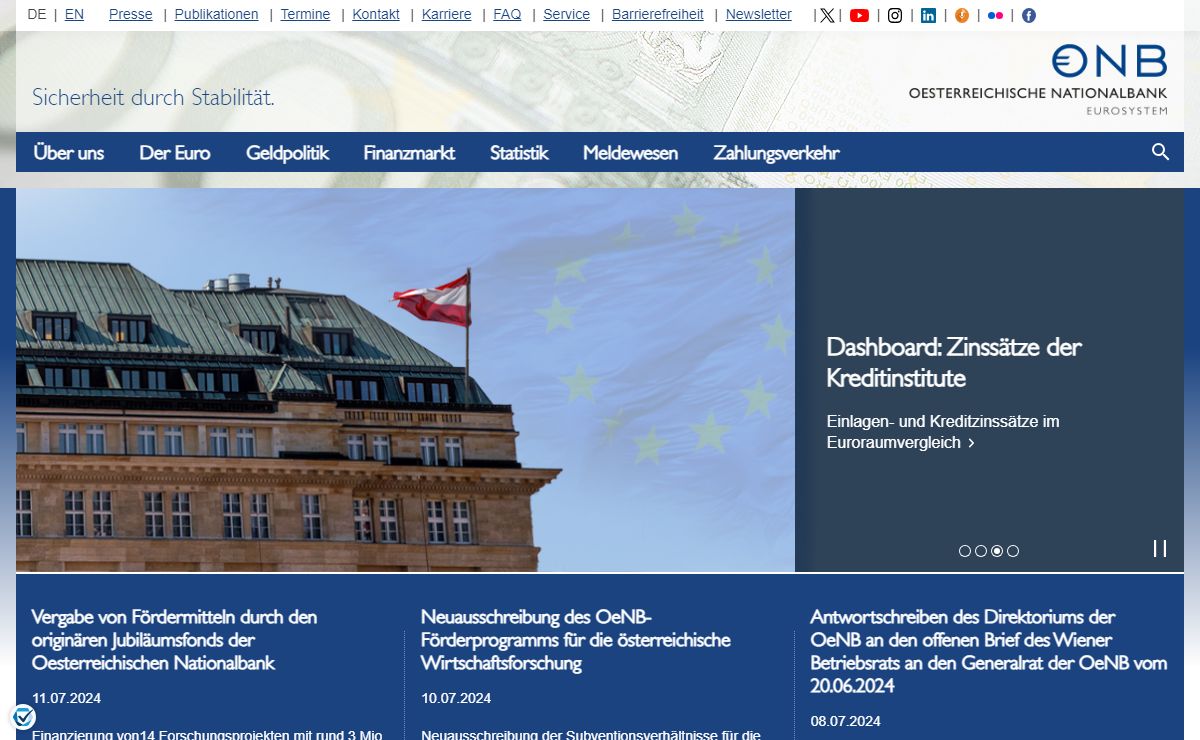The height and width of the screenshot is (740, 1200).
Task: Open Dashboard: Zinssätze der Kreditinstitute headline
Action: (x=954, y=363)
